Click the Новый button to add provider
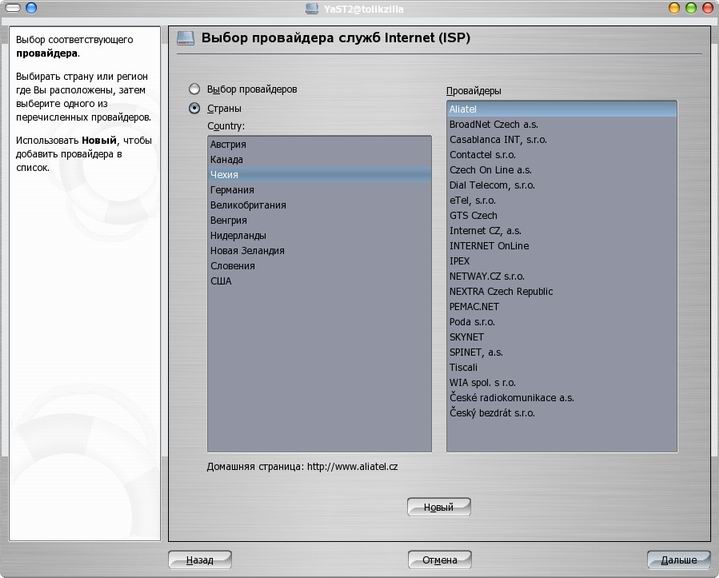Image resolution: width=719 pixels, height=578 pixels. coord(438,507)
